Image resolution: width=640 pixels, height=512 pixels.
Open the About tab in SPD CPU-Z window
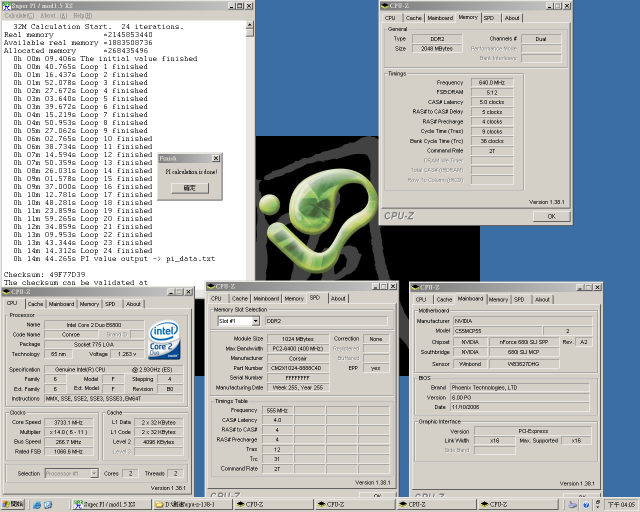pos(338,298)
